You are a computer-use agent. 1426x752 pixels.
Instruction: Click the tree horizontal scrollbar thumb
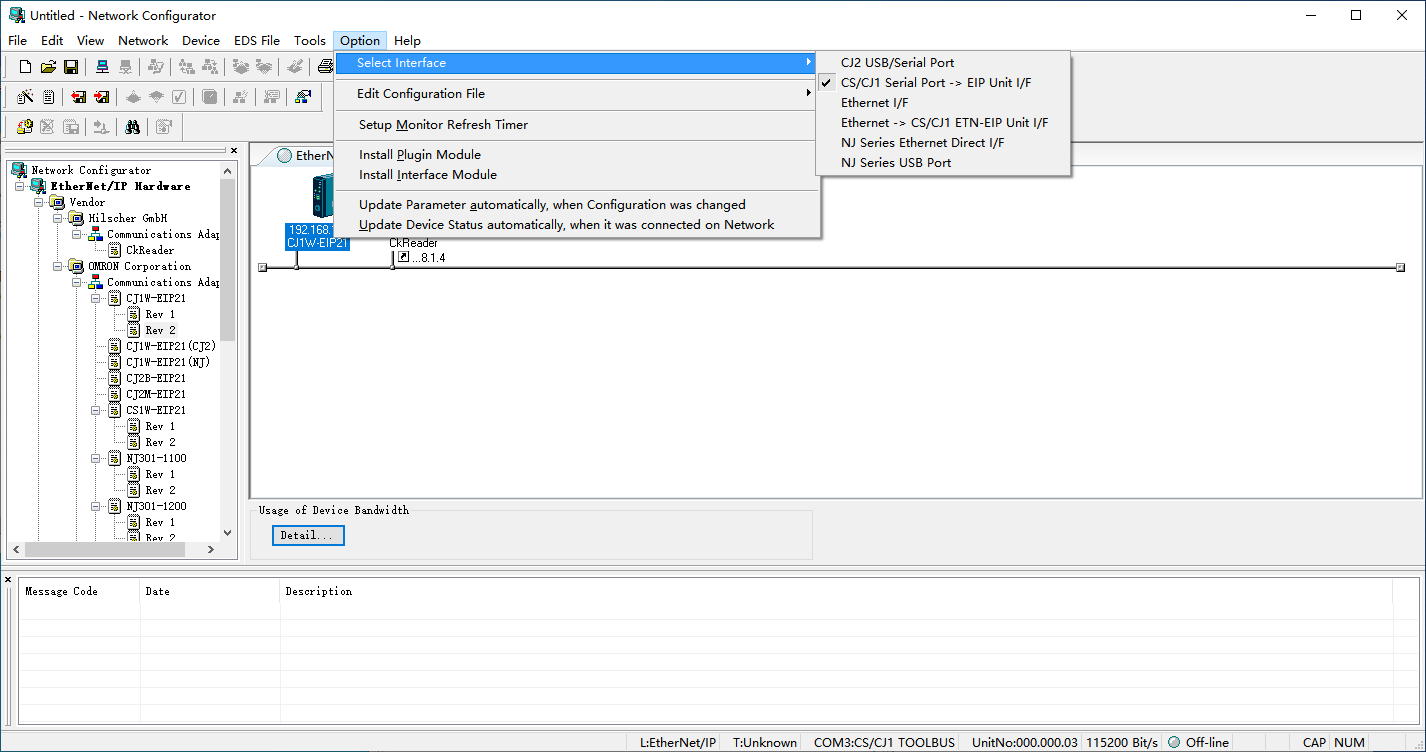[105, 549]
